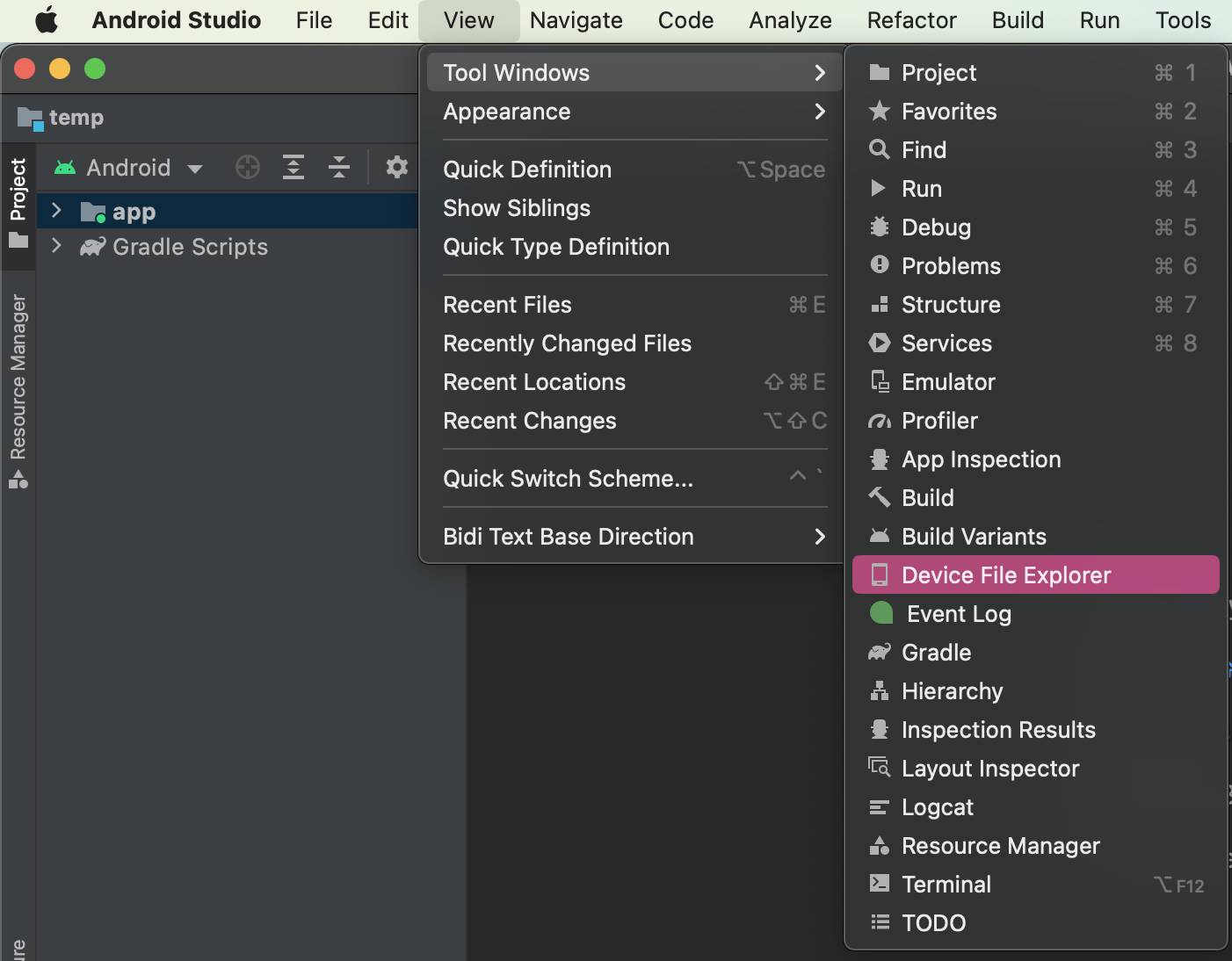Open the Analyze menu
Image resolution: width=1232 pixels, height=961 pixels.
tap(790, 20)
